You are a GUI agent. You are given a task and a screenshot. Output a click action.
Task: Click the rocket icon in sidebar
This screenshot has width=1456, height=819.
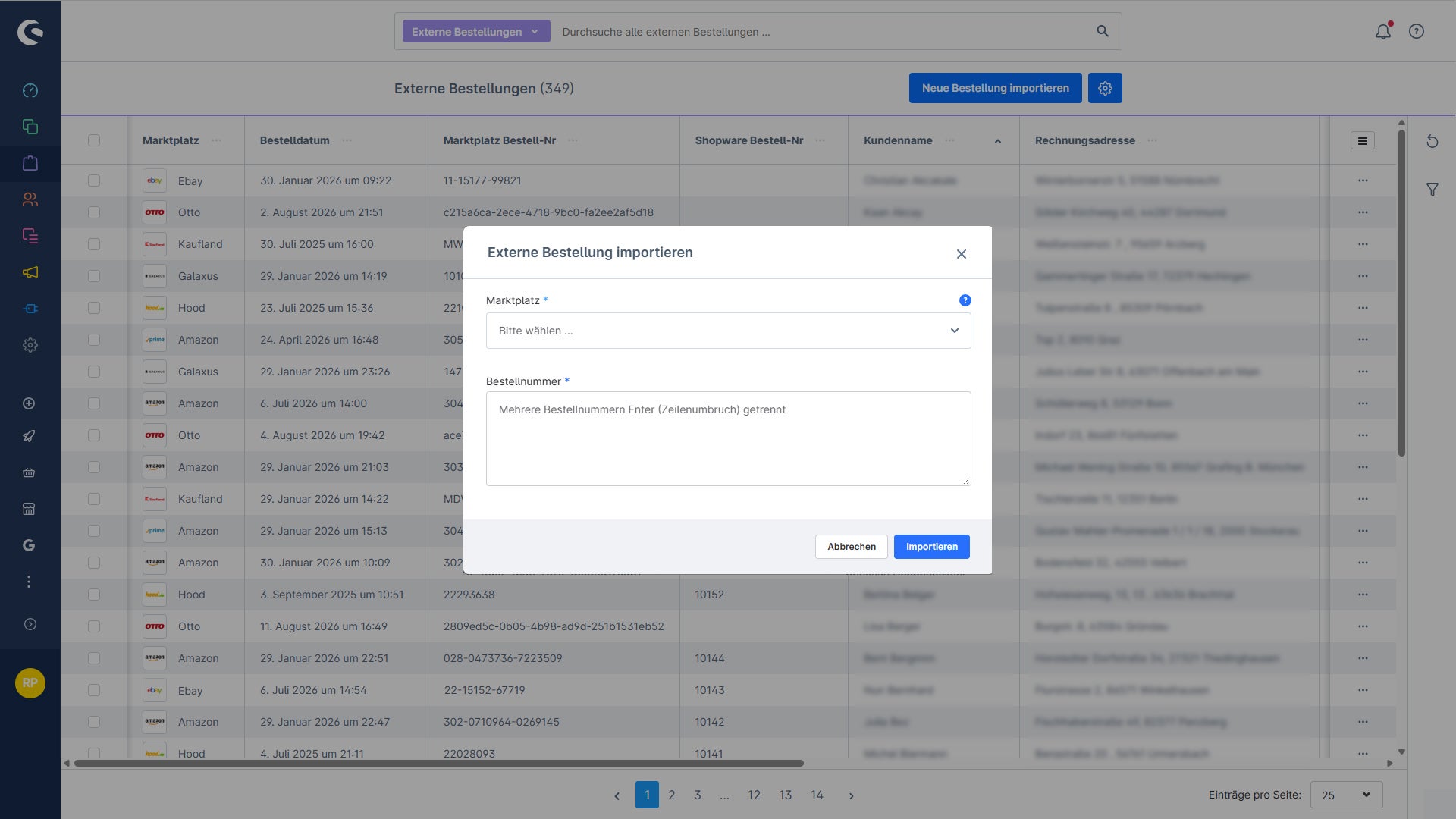click(29, 436)
